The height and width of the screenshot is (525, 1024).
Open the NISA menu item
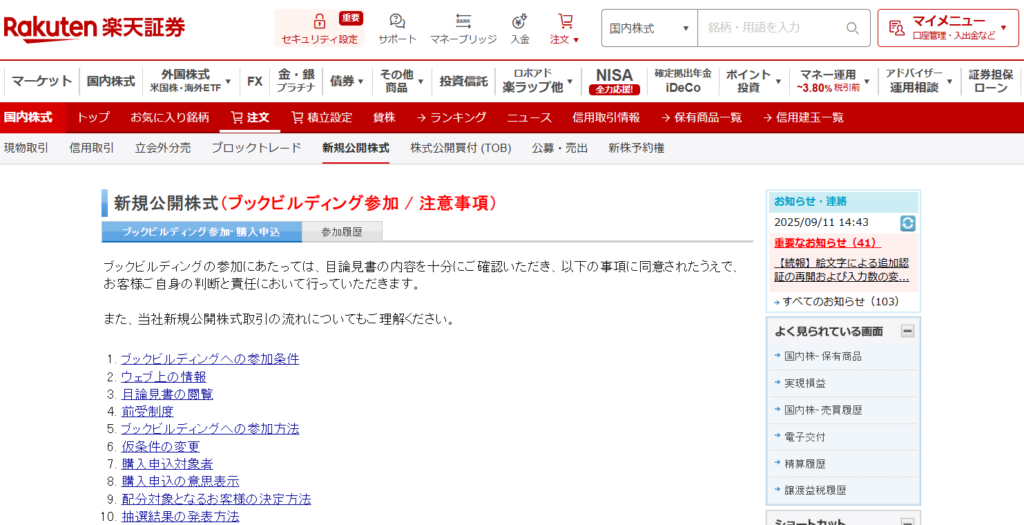(x=614, y=81)
